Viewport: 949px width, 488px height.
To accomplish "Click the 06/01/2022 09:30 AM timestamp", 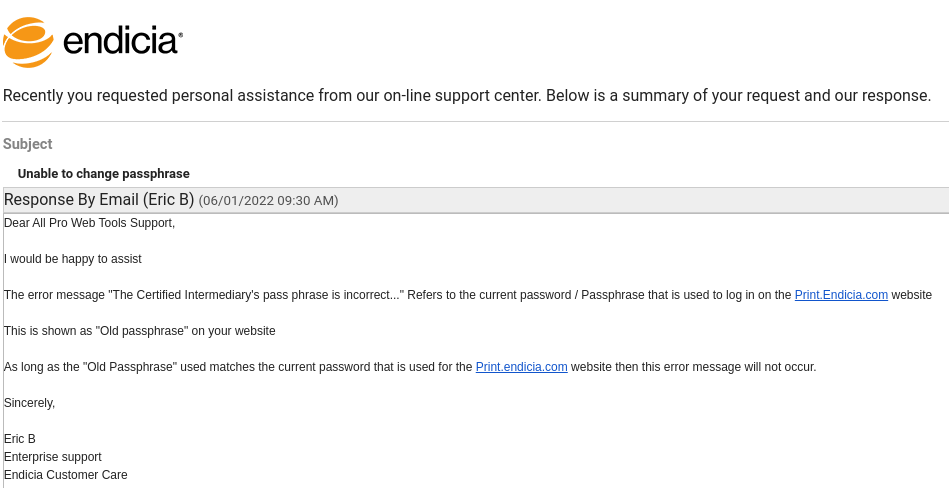I will tap(268, 200).
